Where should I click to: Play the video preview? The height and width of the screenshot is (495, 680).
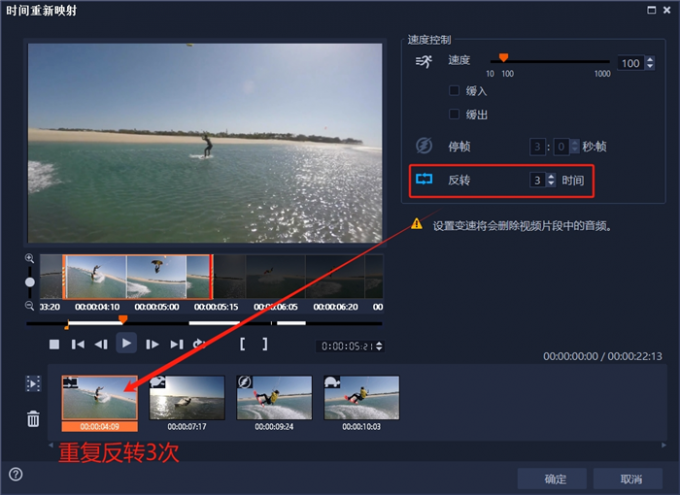(x=126, y=344)
